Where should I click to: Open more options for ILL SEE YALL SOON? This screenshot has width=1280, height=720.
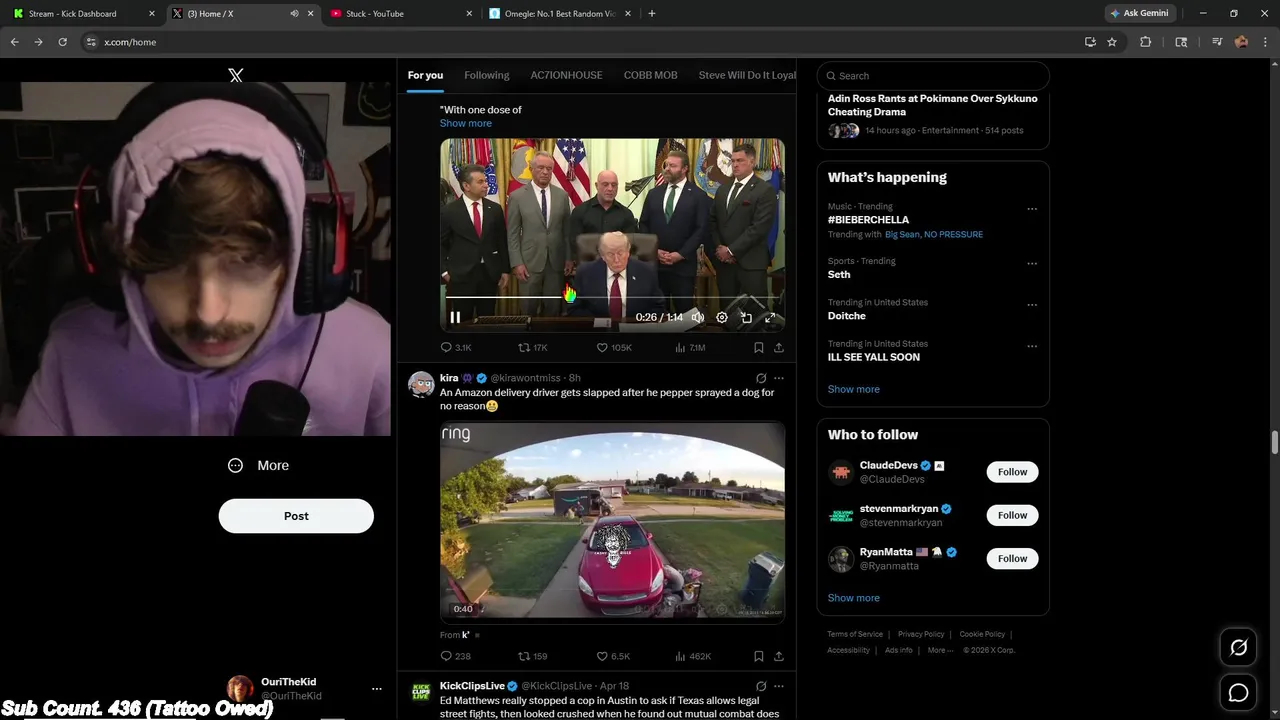click(x=1032, y=346)
